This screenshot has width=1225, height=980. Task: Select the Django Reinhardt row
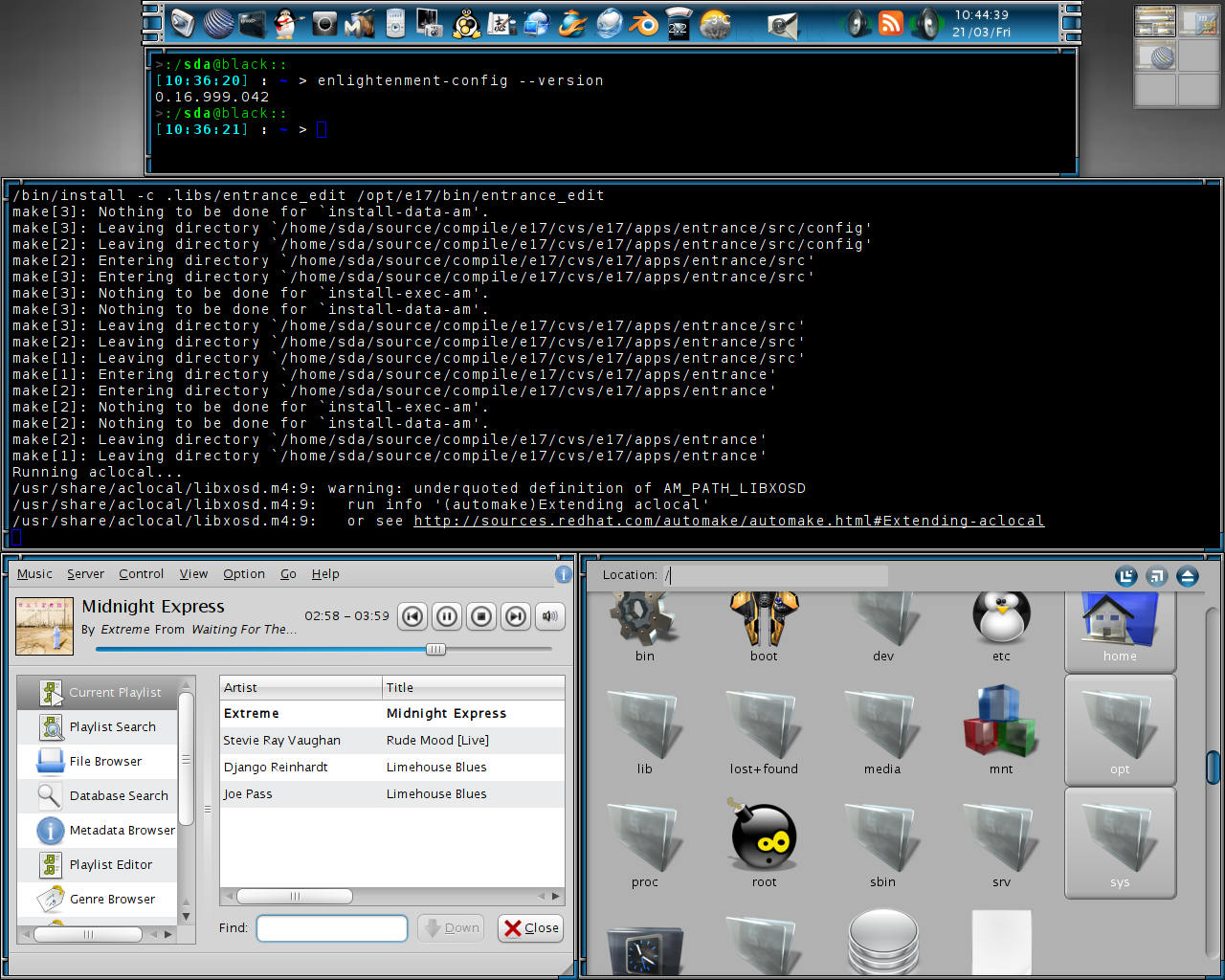coord(392,767)
